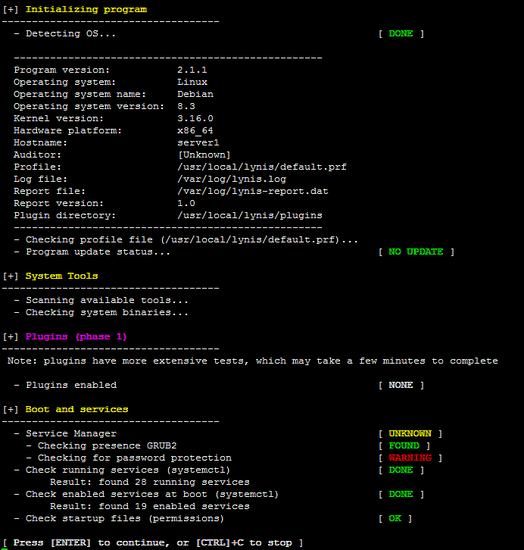
Task: Click the Operating system value Linux
Action: point(192,82)
